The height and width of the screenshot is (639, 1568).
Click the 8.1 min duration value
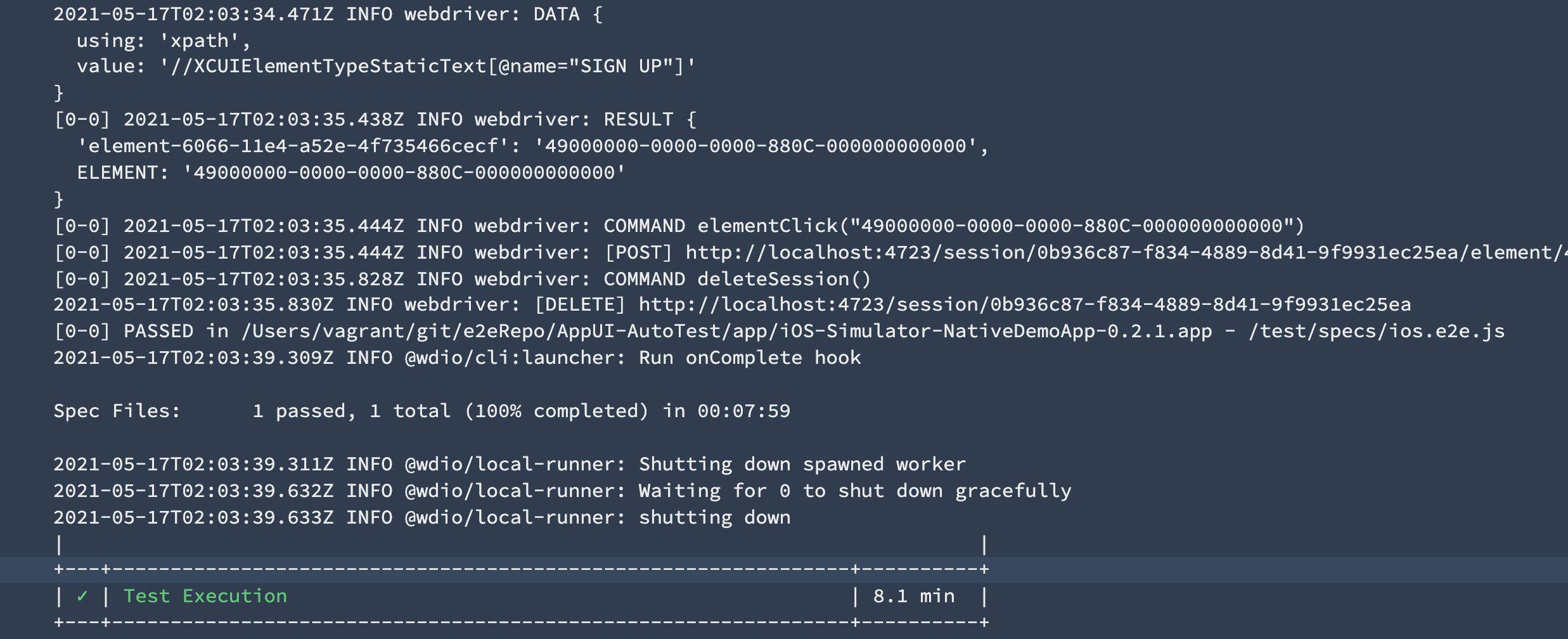(x=913, y=596)
